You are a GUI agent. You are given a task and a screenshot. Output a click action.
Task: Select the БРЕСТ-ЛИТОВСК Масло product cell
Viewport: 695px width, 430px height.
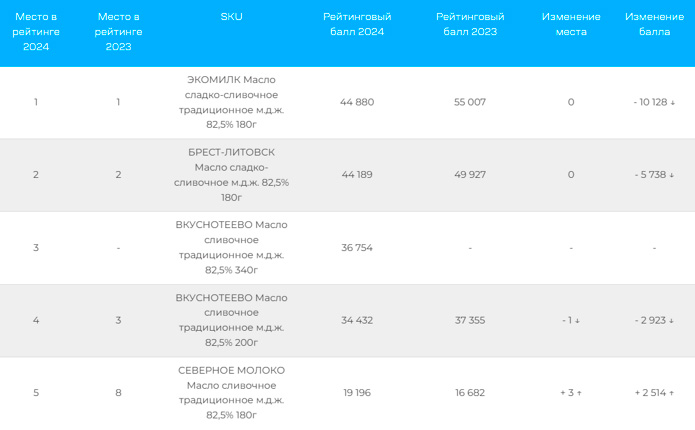click(x=231, y=175)
